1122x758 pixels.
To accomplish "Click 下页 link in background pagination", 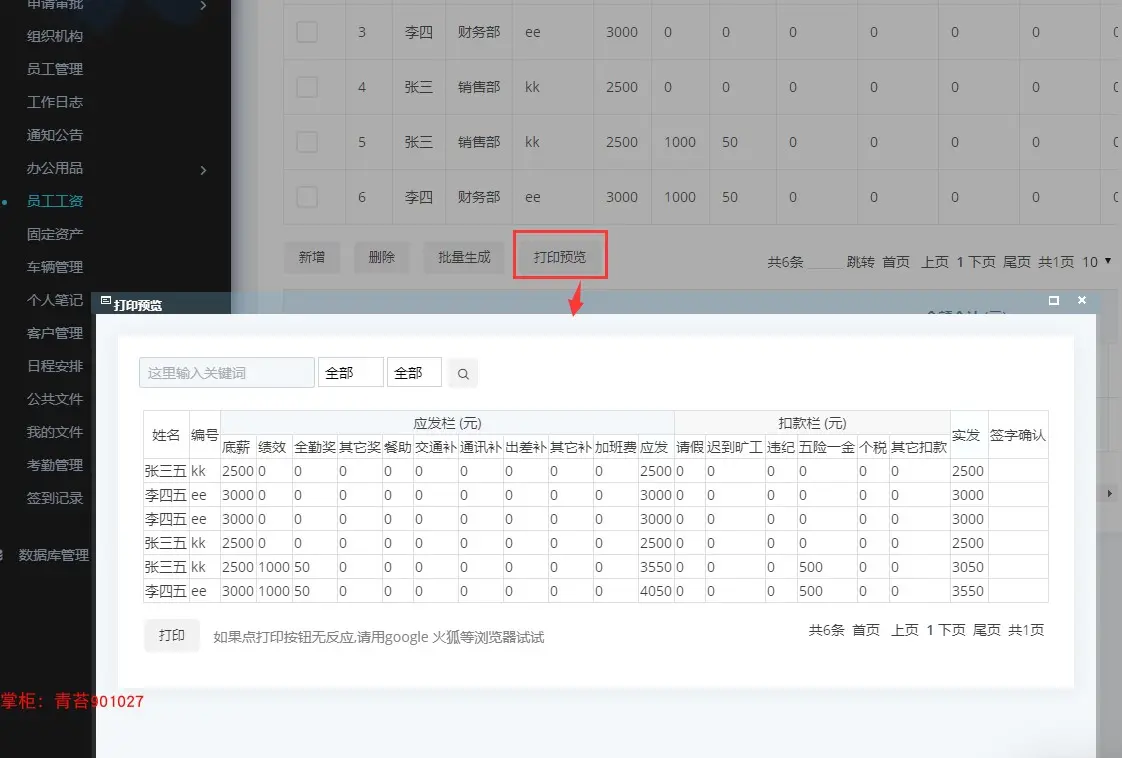I will pos(982,262).
